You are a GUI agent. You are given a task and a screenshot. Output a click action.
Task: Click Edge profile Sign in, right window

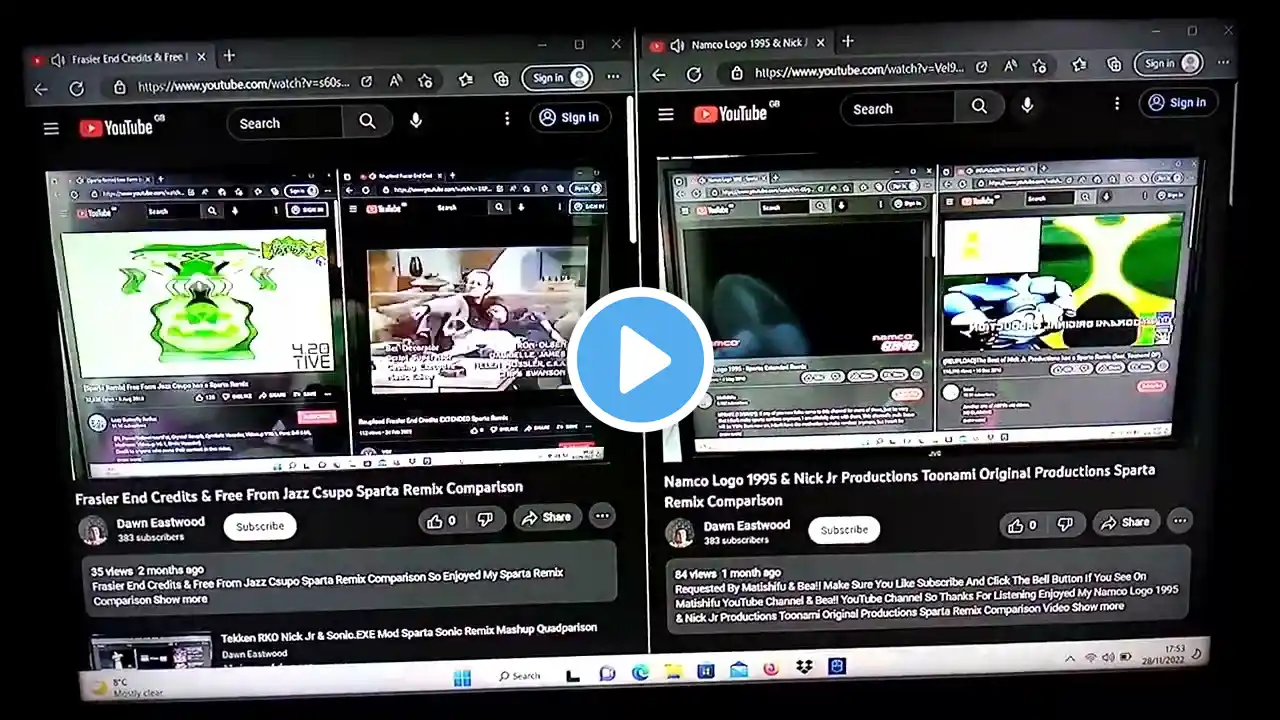point(1168,63)
